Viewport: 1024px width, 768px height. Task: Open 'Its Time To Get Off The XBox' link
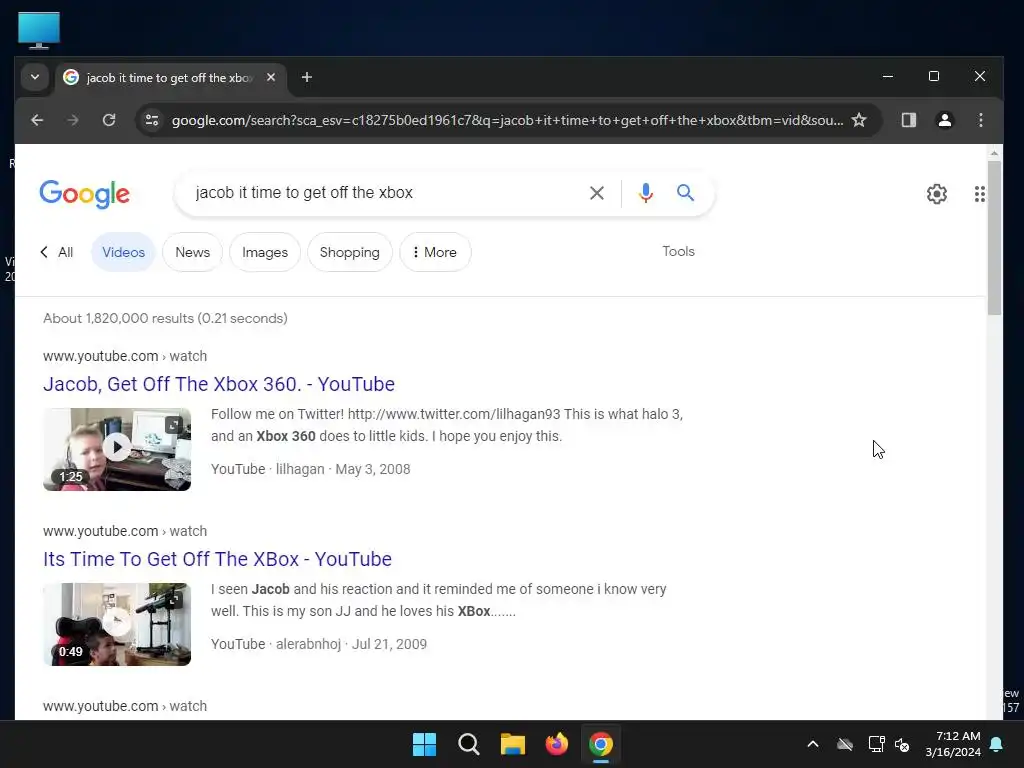coord(217,559)
